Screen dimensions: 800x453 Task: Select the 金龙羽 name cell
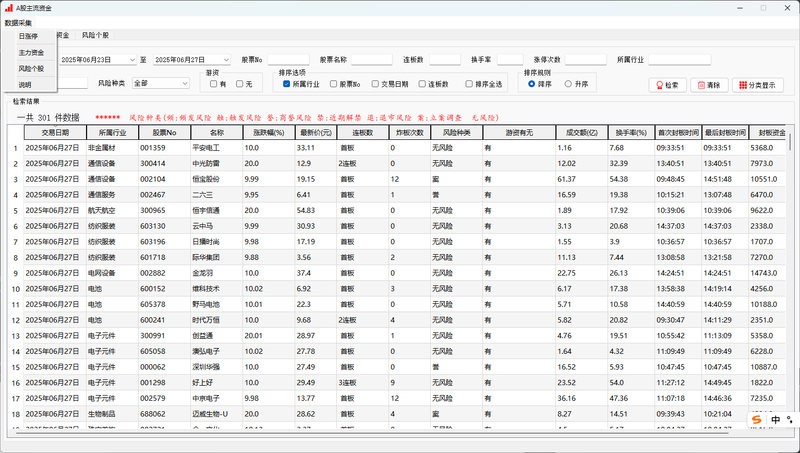coord(217,273)
